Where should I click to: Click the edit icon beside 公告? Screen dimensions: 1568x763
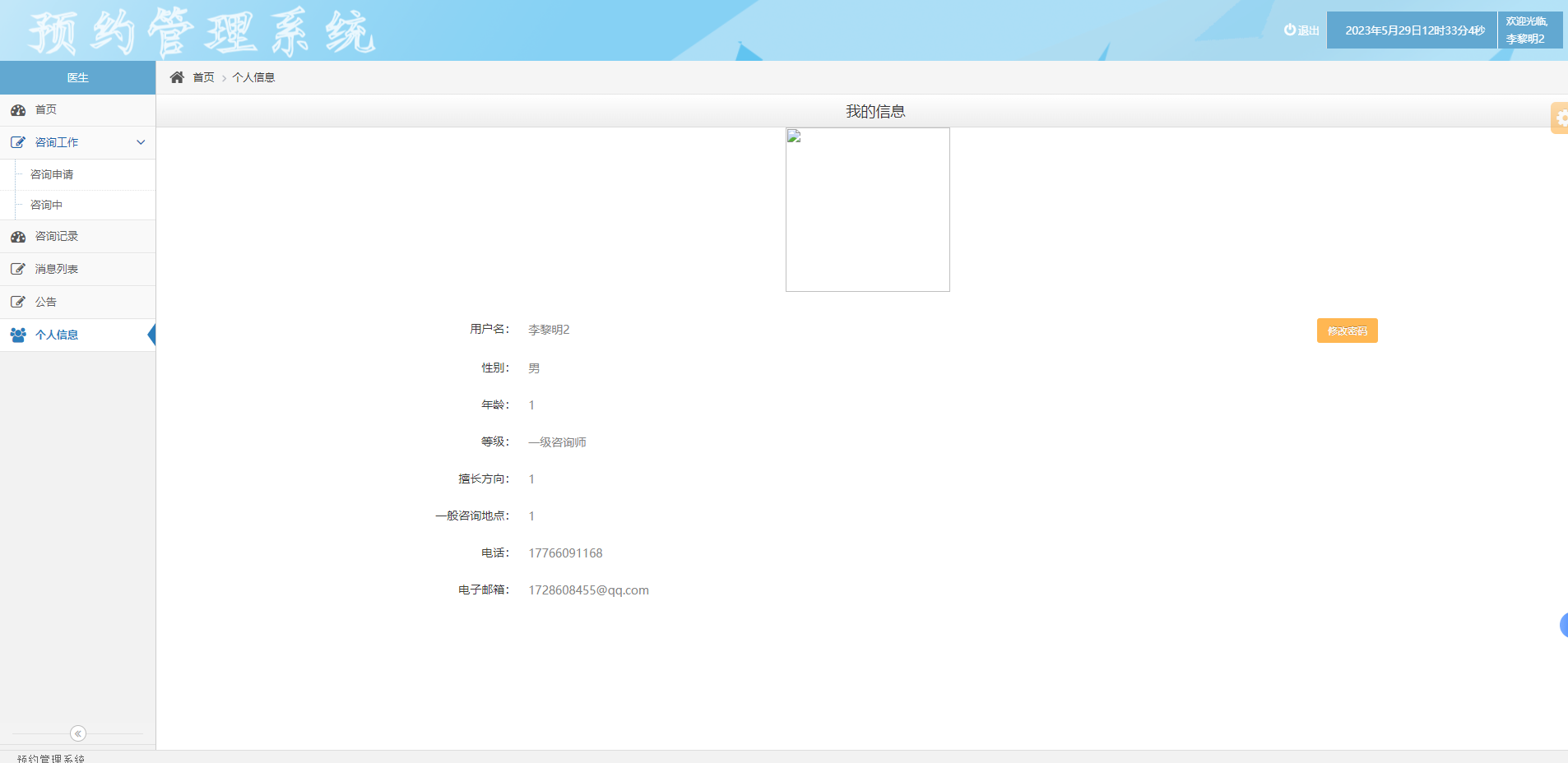(x=18, y=302)
